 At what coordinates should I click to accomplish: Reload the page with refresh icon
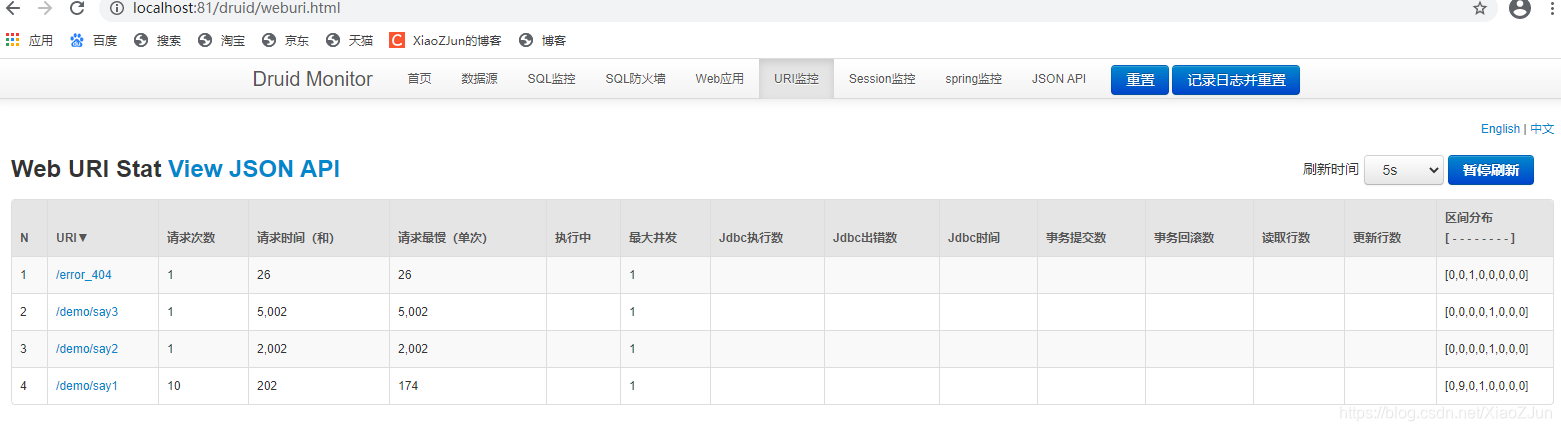77,9
